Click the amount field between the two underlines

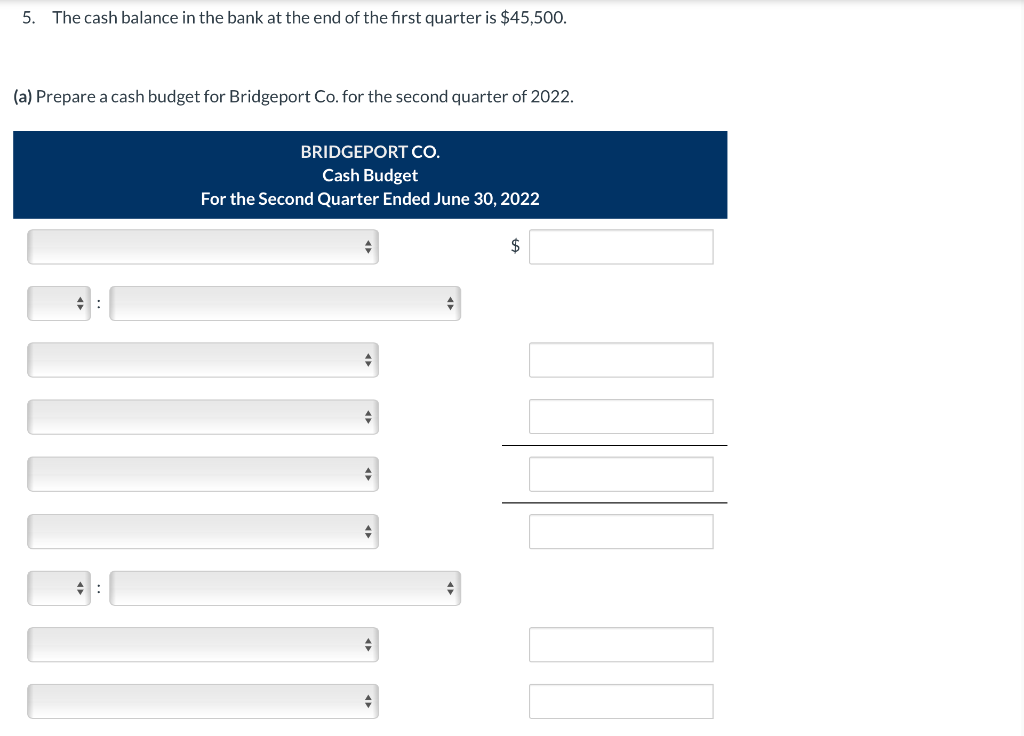point(621,474)
